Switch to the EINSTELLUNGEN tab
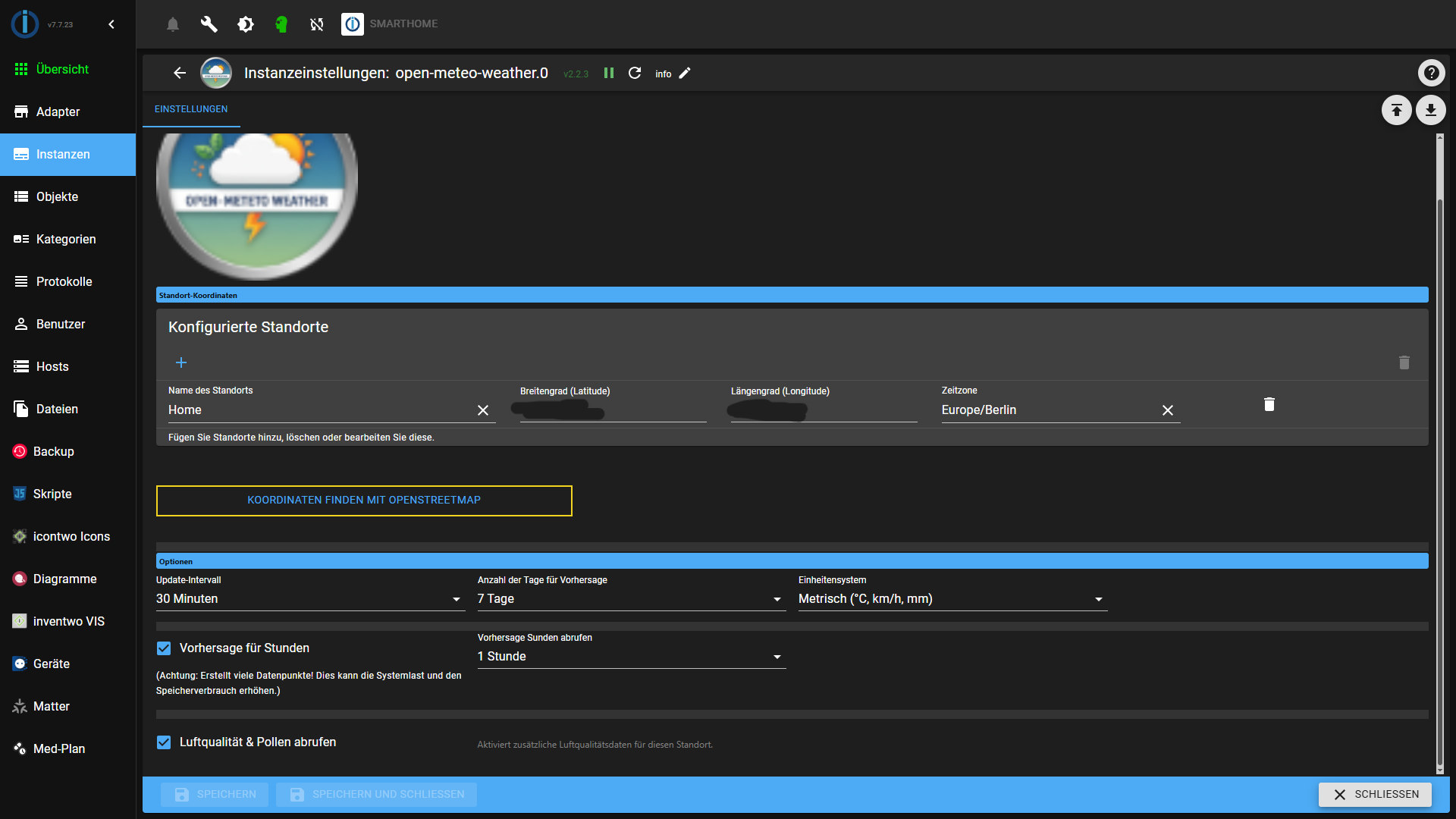The height and width of the screenshot is (819, 1456). [x=191, y=108]
